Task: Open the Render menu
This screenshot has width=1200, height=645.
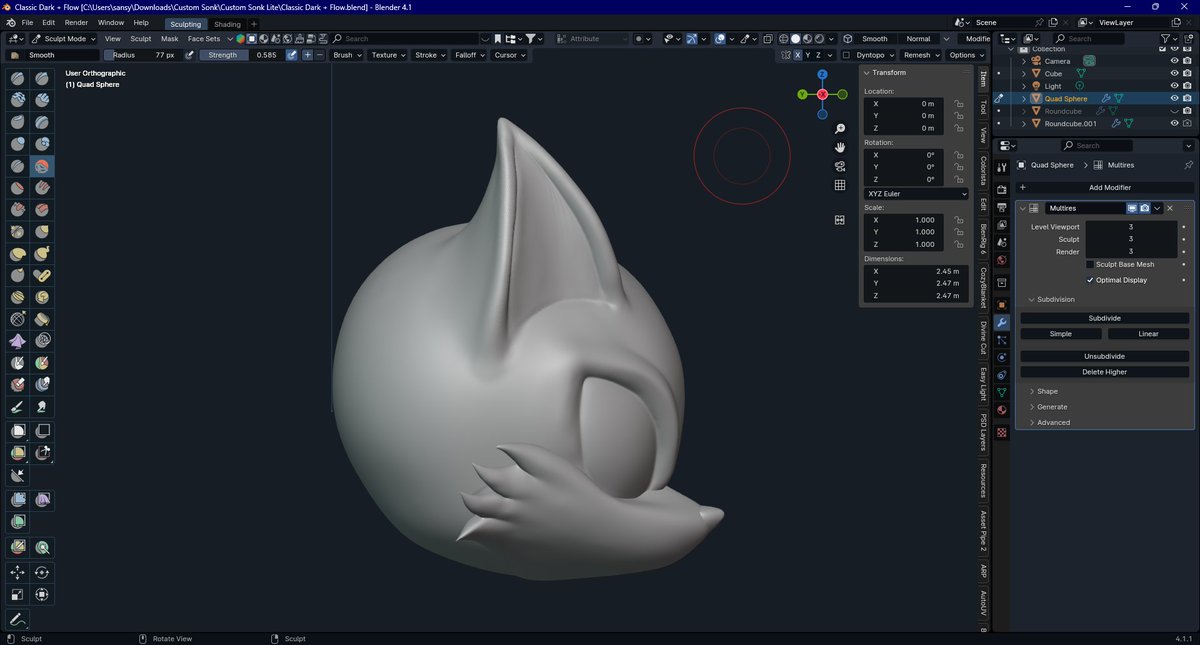Action: point(76,22)
